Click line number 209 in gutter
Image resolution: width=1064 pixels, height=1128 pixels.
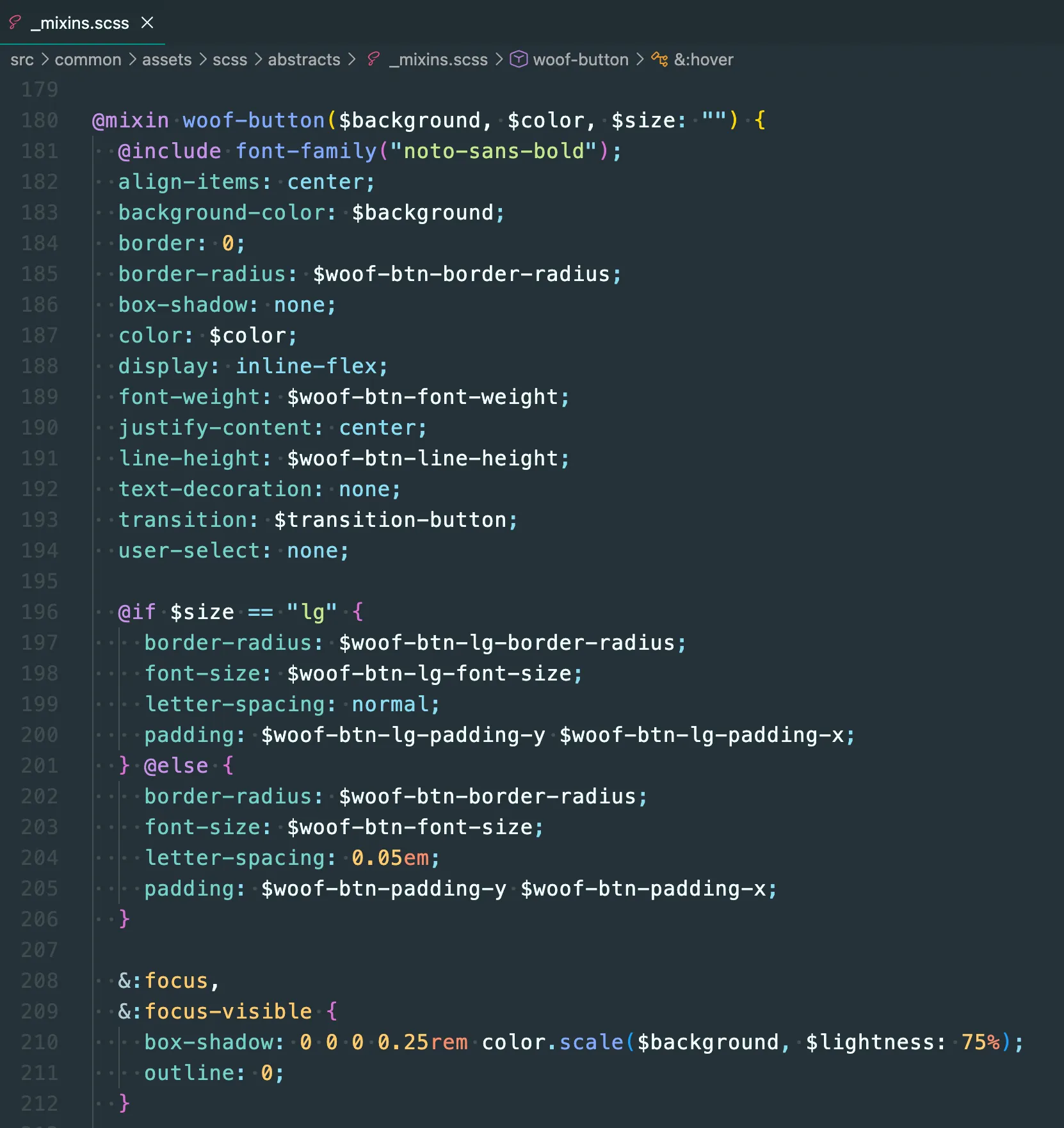40,1011
